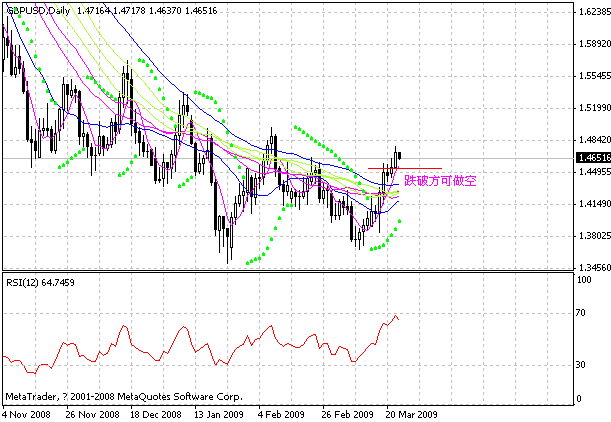
Task: Click the 1.51990 price axis label
Action: tap(595, 108)
